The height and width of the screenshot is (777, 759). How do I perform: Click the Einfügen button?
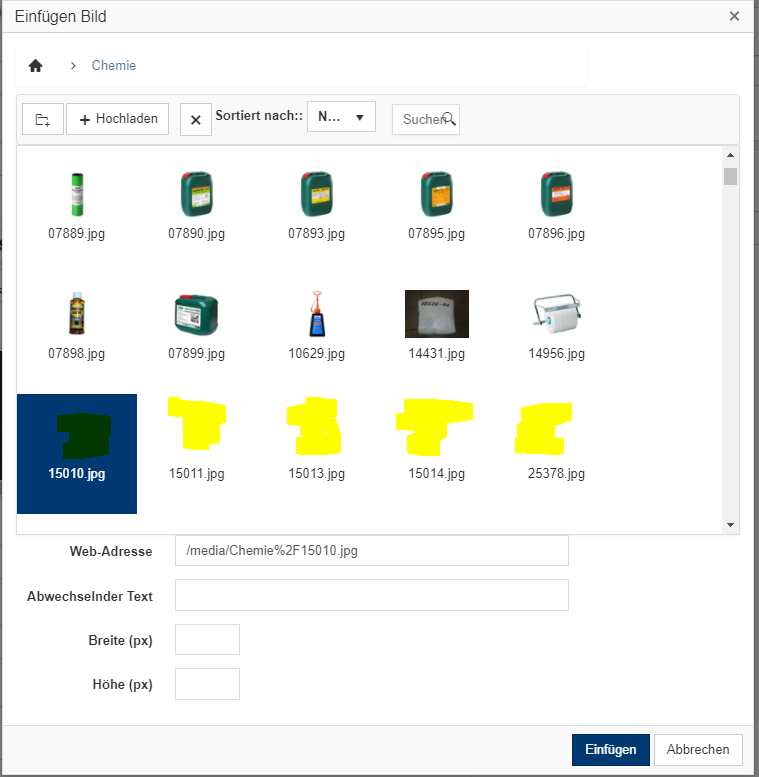610,749
